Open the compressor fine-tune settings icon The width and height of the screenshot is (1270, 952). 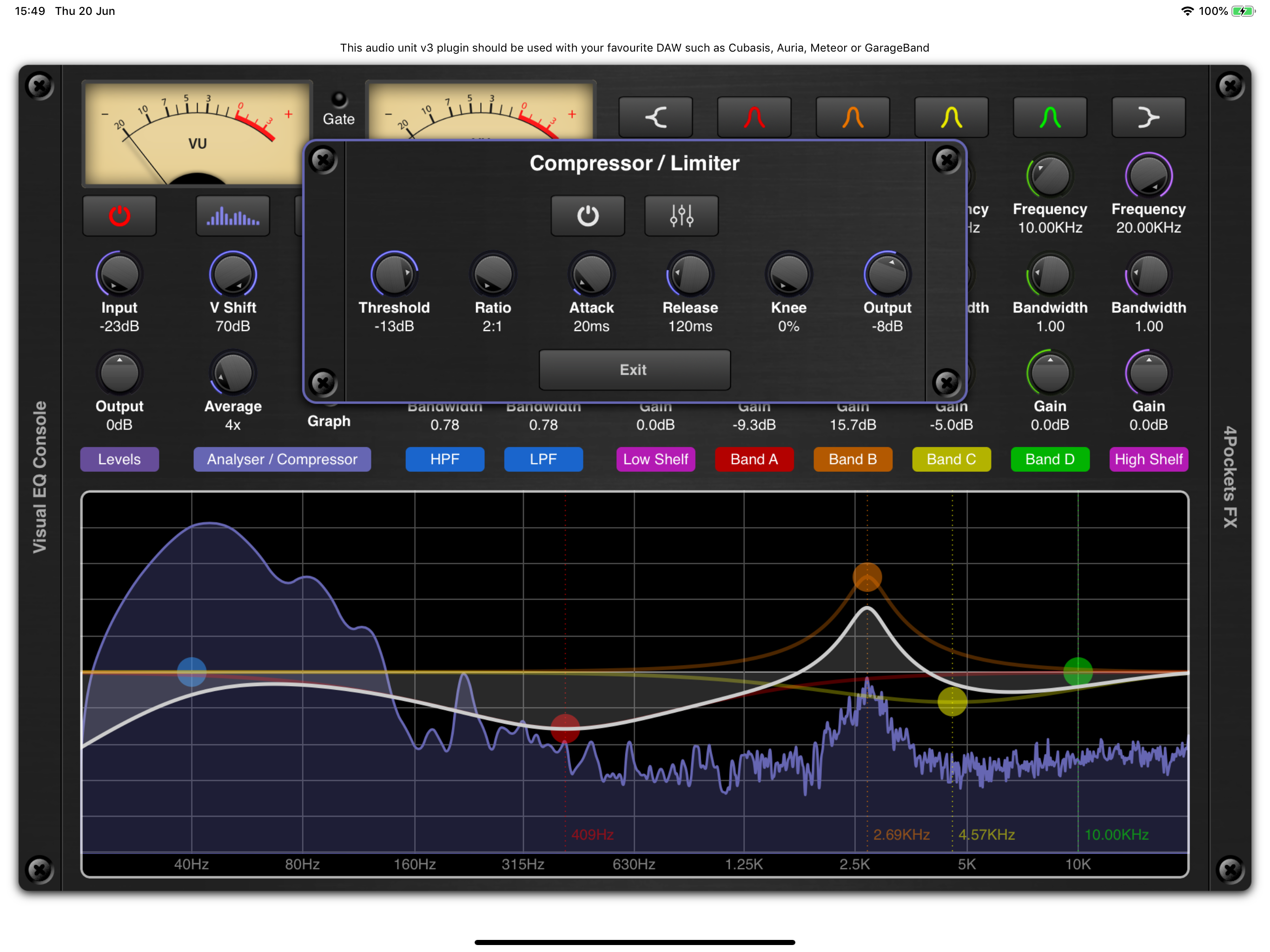(681, 215)
